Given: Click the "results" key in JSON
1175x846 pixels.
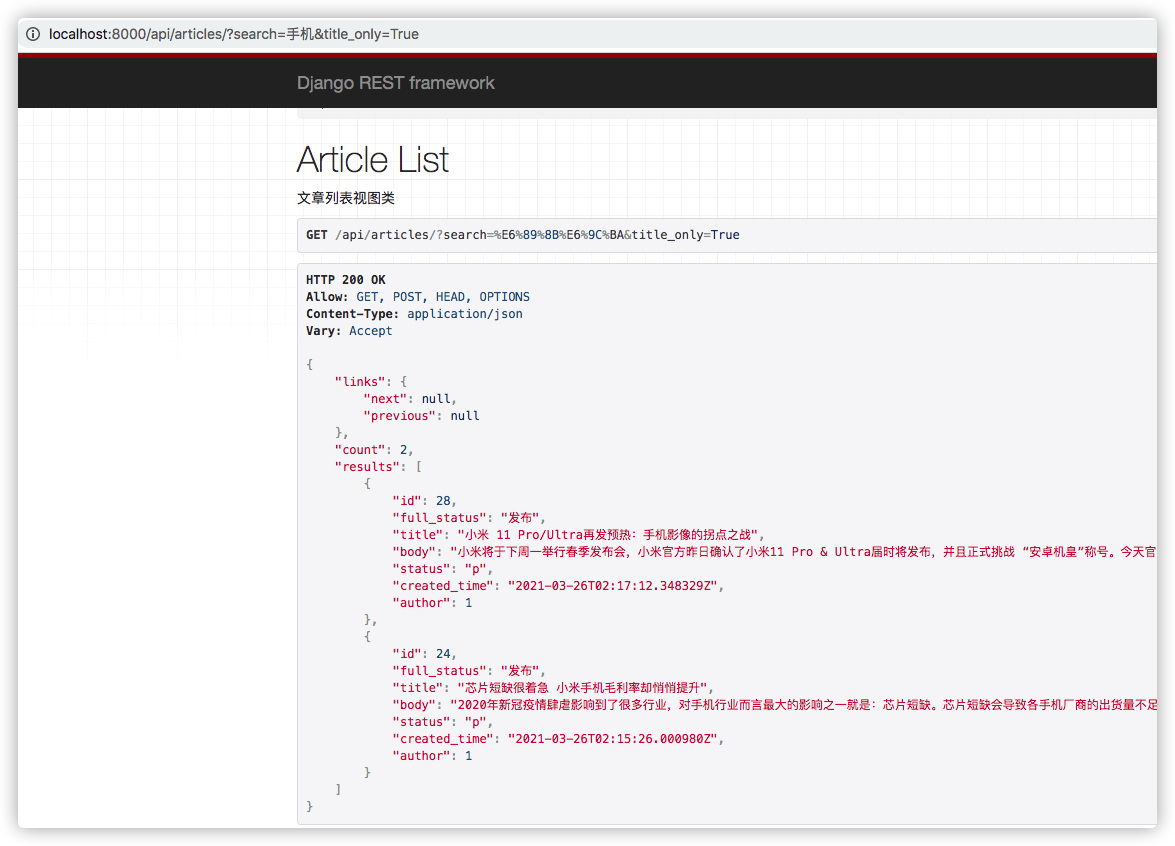Looking at the screenshot, I should (x=365, y=467).
